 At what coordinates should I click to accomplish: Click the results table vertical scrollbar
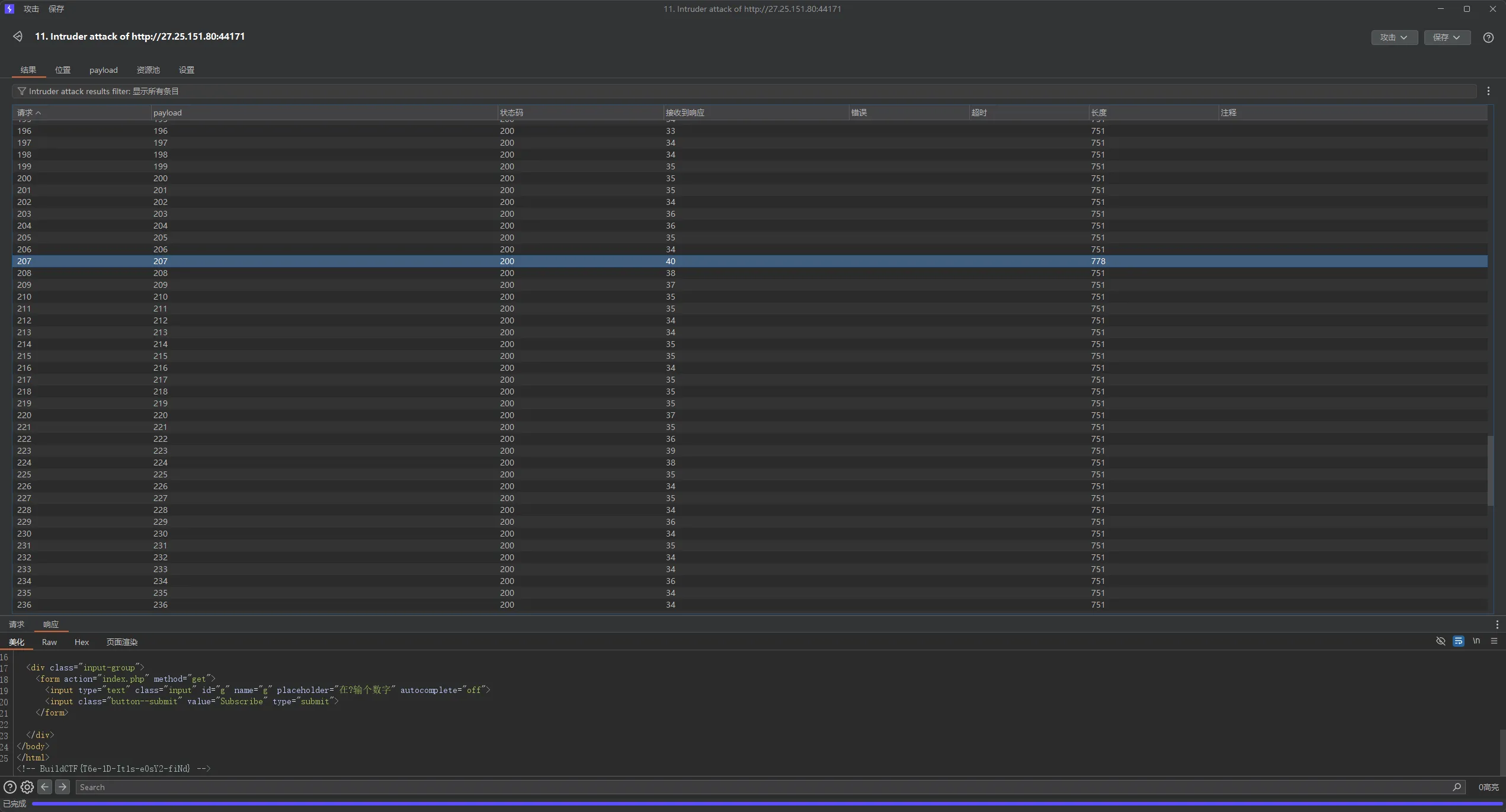click(1491, 471)
